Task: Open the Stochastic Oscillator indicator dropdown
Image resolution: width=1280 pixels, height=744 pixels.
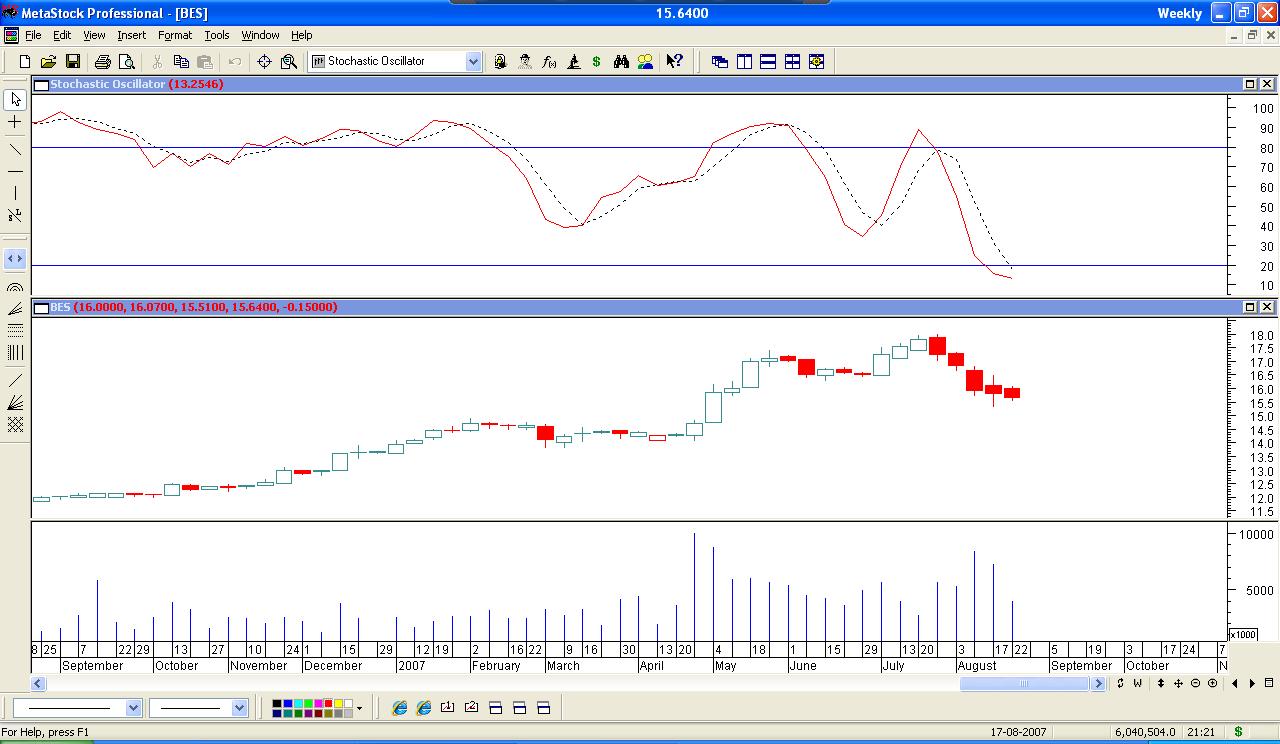Action: click(x=473, y=61)
